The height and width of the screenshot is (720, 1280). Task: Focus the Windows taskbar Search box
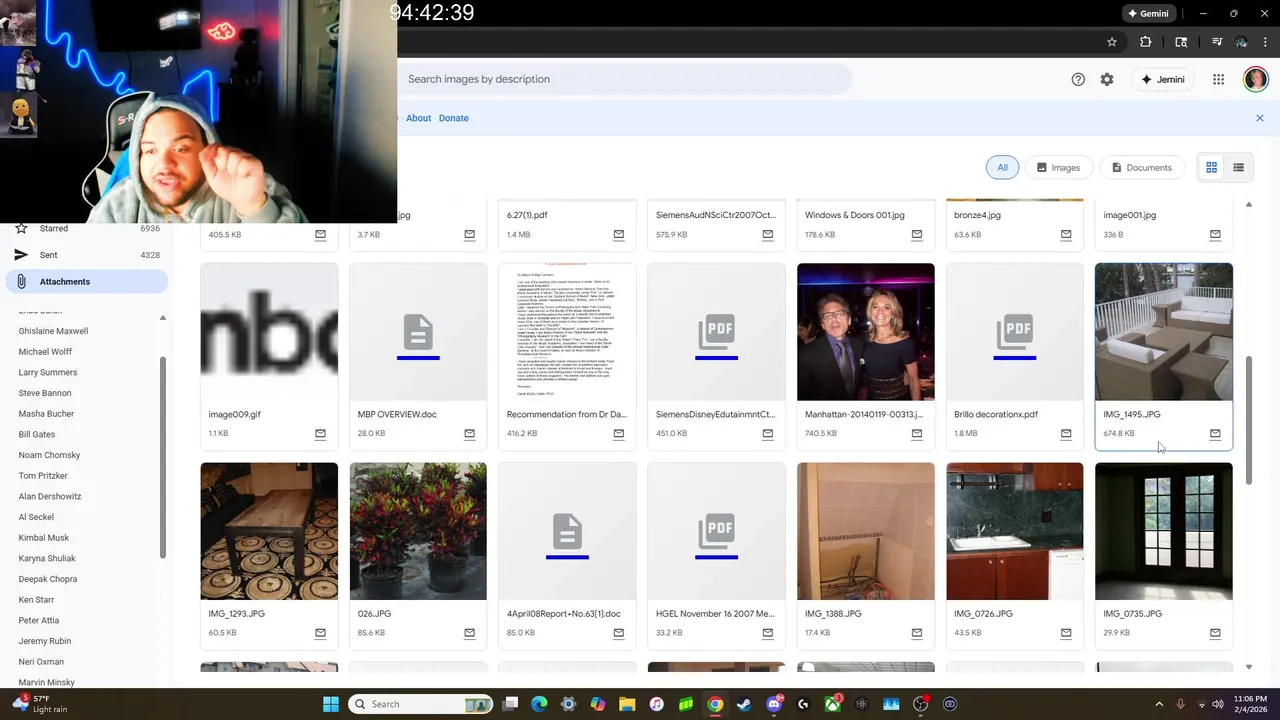[x=420, y=704]
